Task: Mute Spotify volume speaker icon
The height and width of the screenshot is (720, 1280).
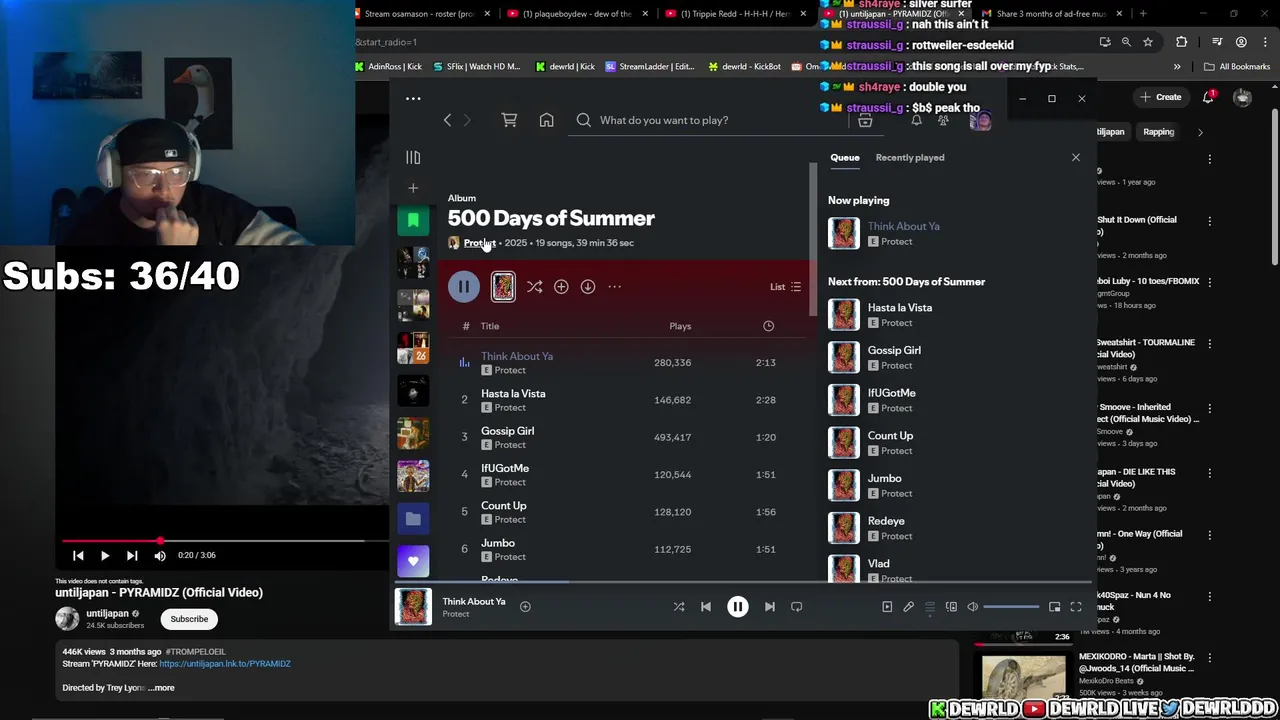Action: tap(973, 606)
